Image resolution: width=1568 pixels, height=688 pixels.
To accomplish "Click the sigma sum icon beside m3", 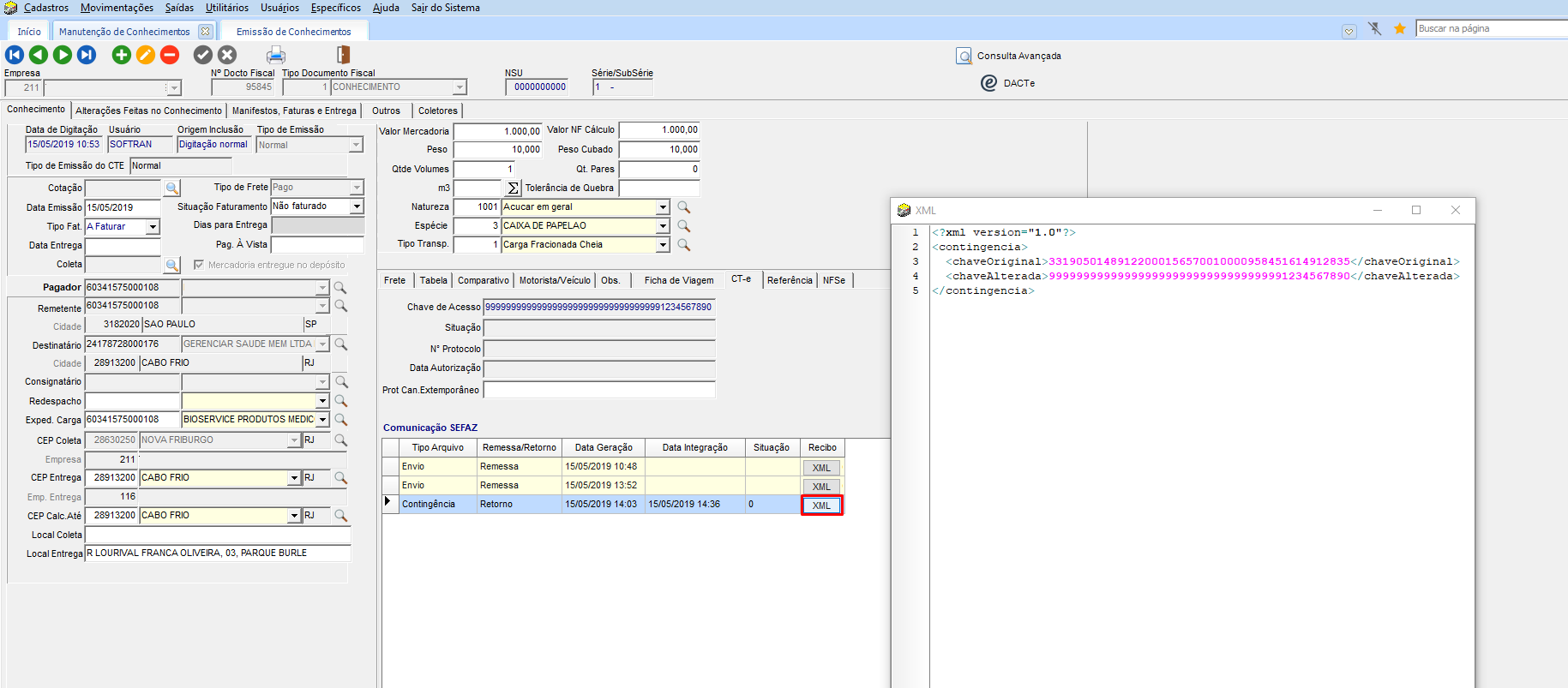I will coord(513,188).
